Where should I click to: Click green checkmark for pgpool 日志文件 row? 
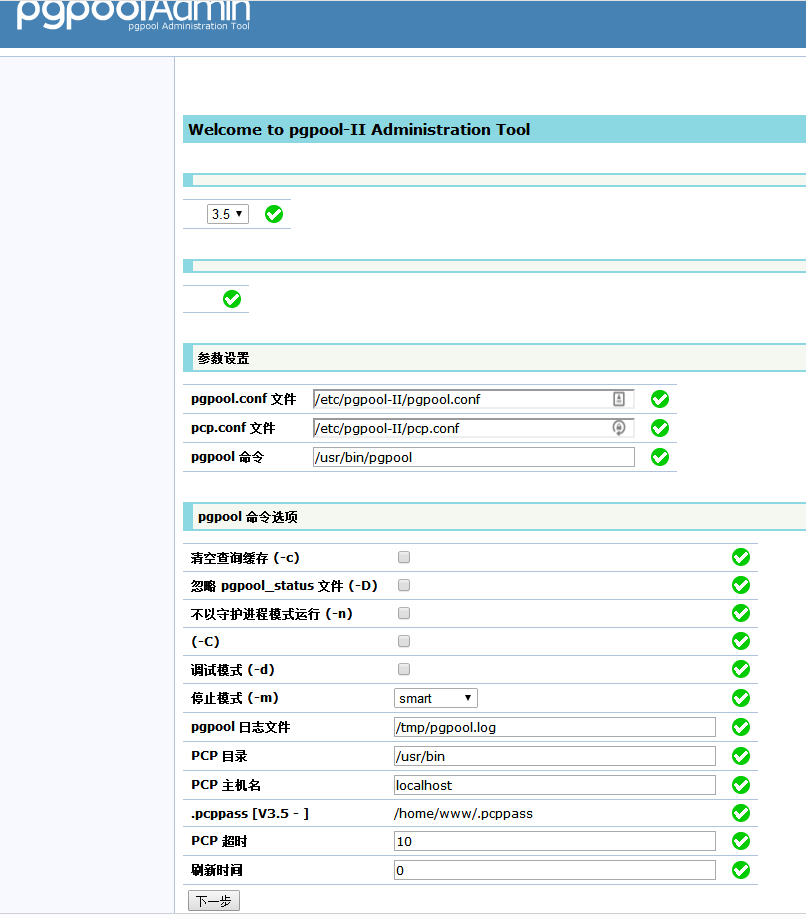pos(741,727)
